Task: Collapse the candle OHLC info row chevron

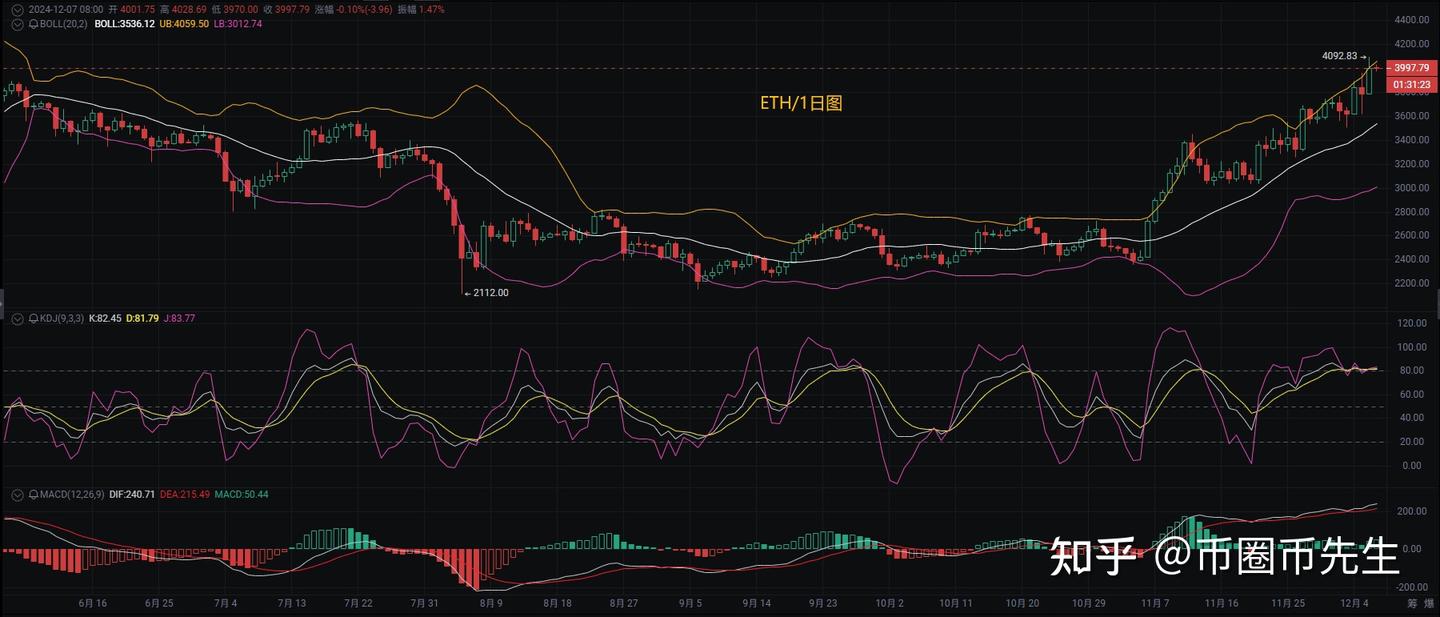Action: (16, 8)
